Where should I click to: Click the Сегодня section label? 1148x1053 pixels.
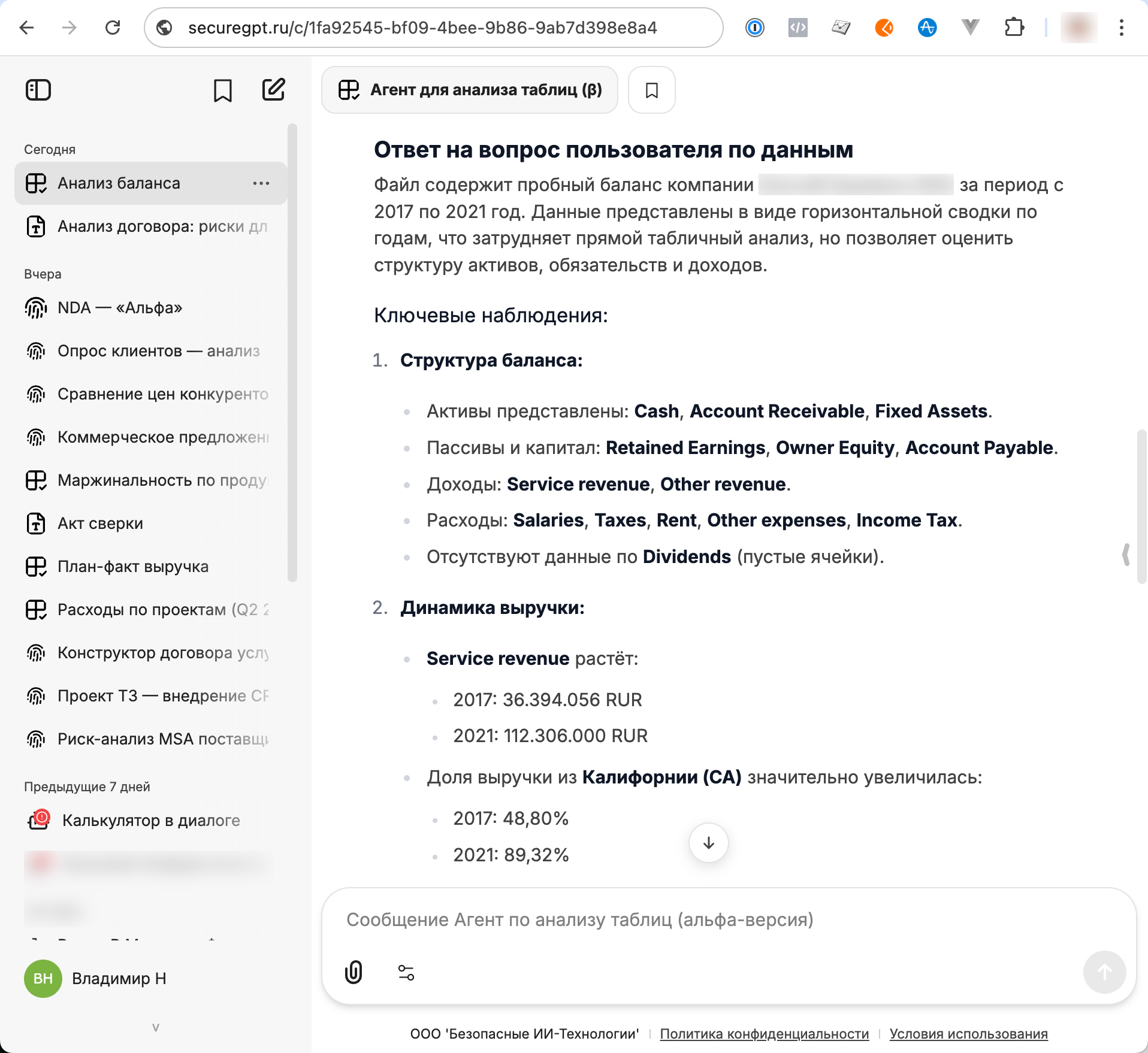[50, 150]
